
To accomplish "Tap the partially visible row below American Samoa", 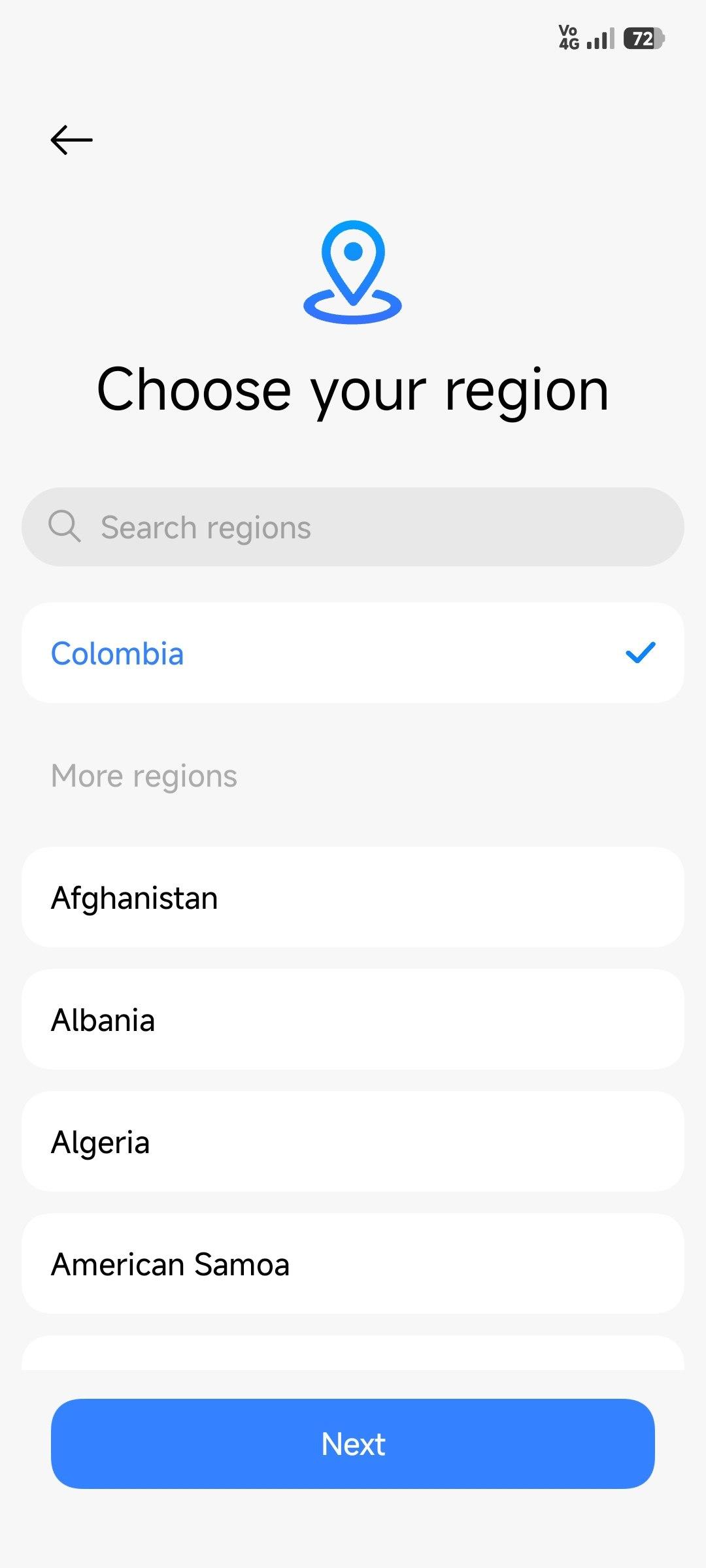I will click(x=353, y=1354).
